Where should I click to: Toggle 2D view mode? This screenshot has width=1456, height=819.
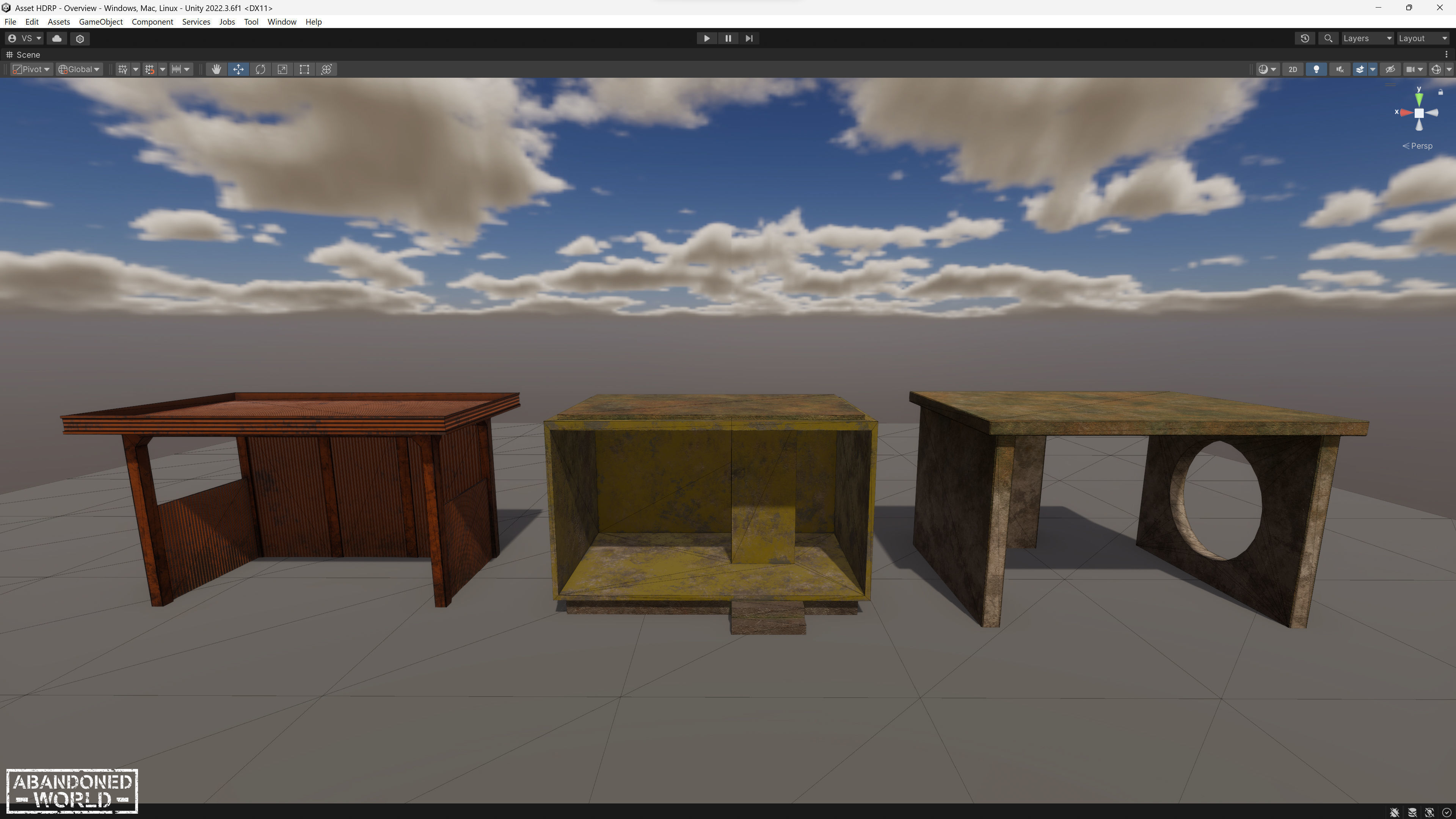coord(1293,69)
